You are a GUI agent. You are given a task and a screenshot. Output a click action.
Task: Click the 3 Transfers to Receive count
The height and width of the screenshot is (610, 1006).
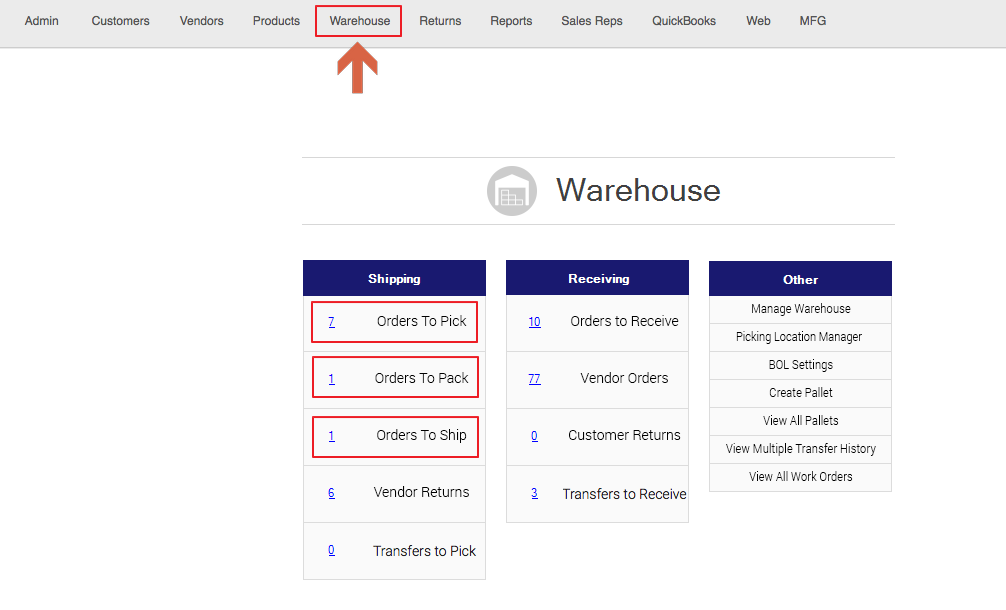[x=534, y=493]
